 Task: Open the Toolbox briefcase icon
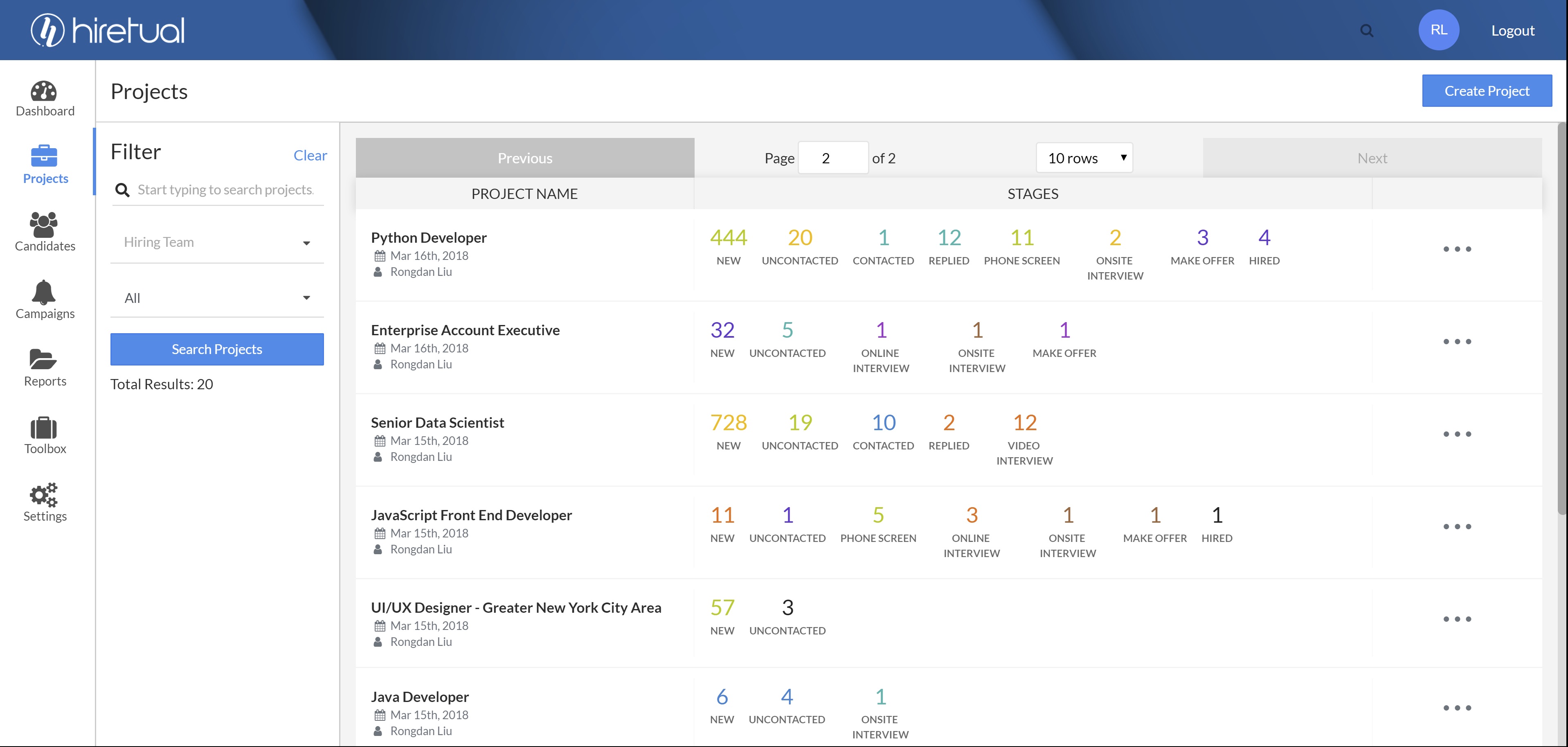[44, 428]
